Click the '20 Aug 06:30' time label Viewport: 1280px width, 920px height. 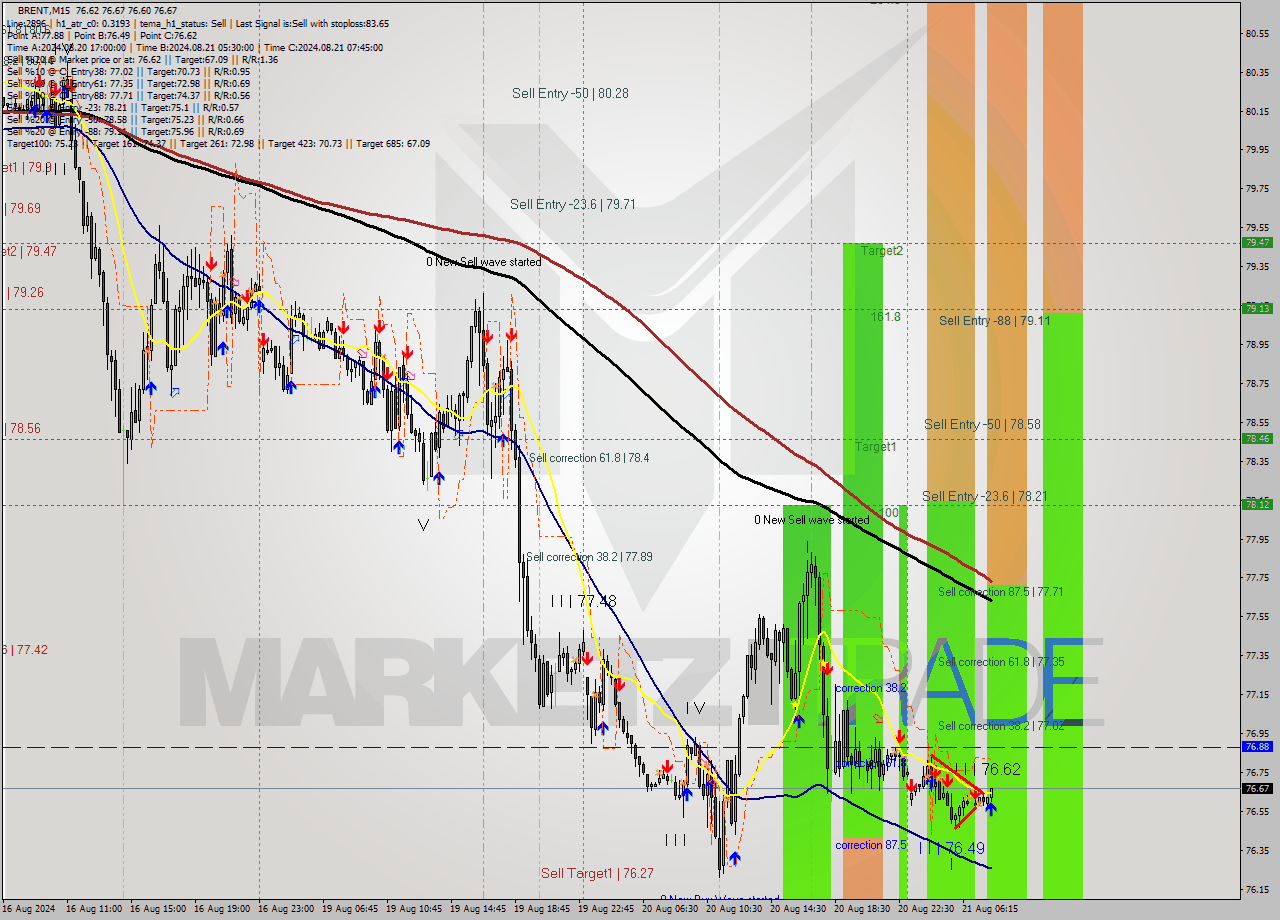(x=670, y=909)
